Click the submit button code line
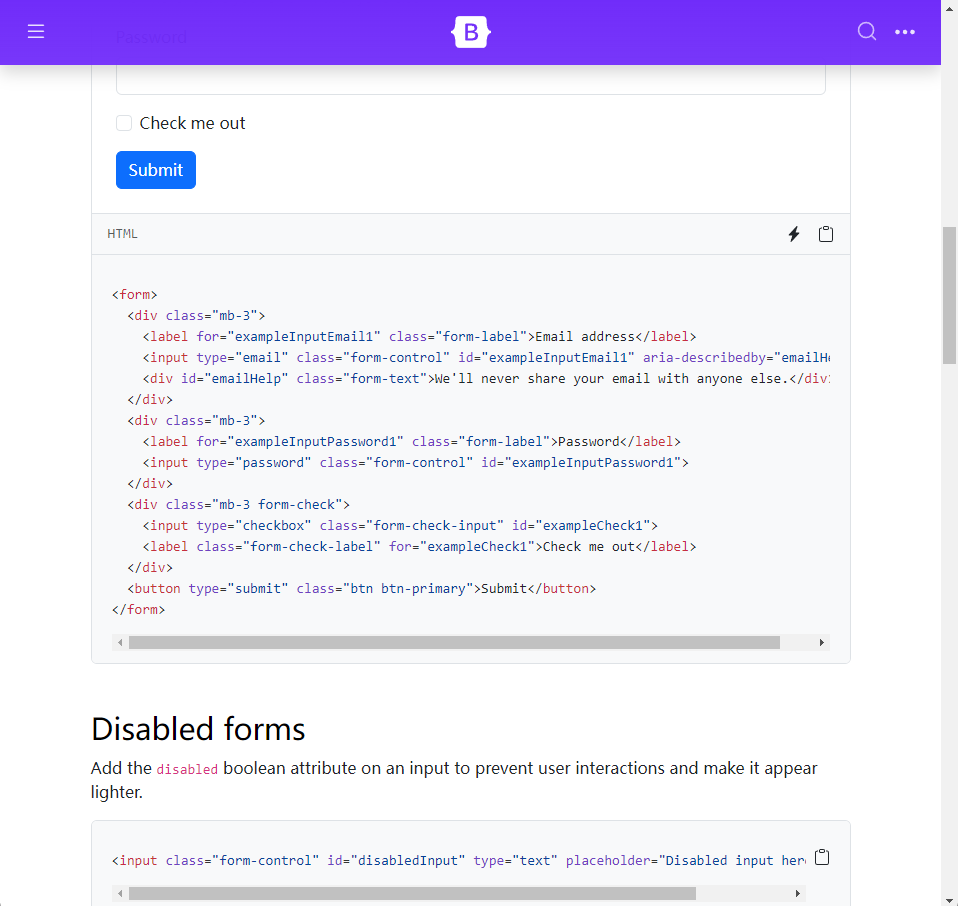Viewport: 958px width, 906px height. pyautogui.click(x=362, y=589)
